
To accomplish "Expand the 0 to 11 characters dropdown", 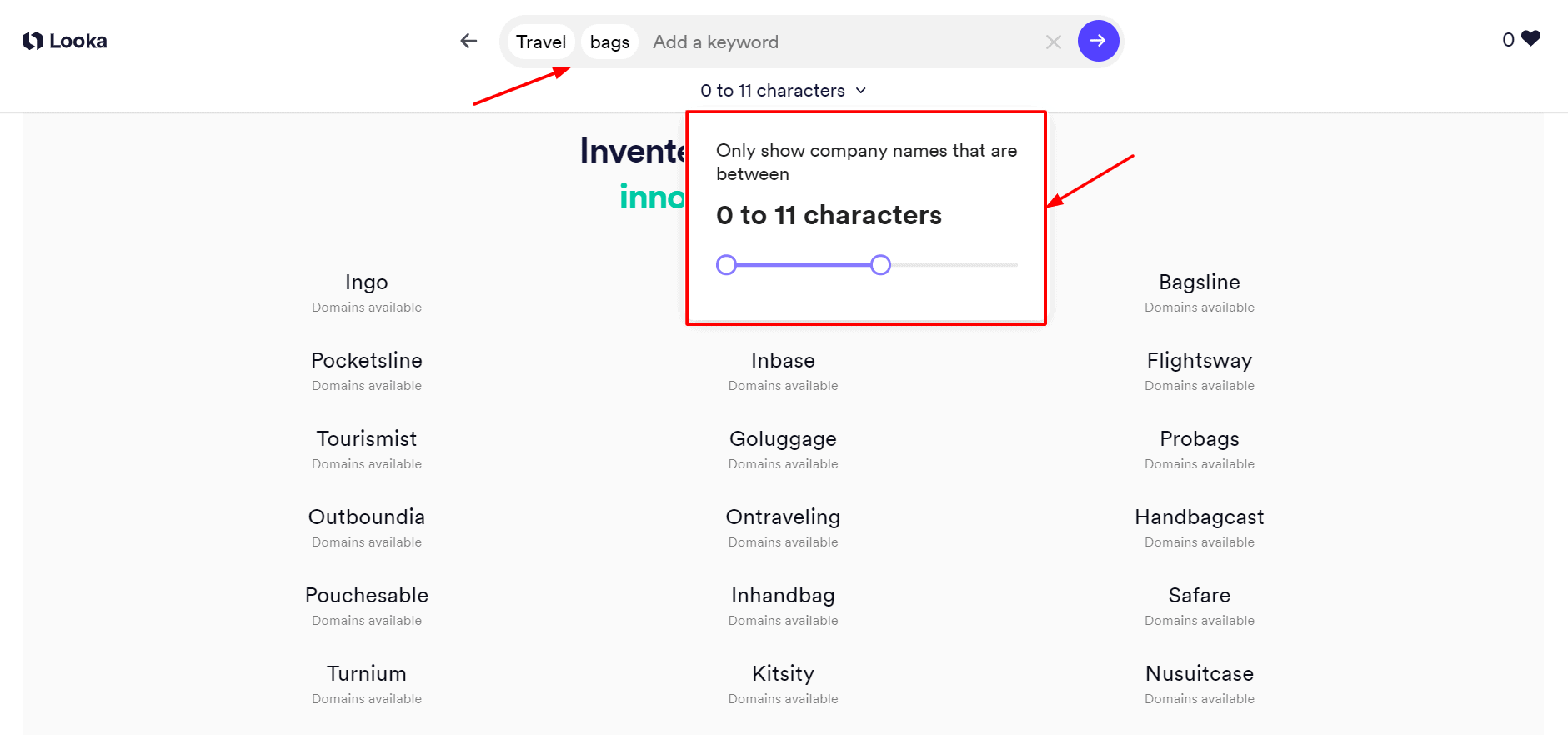I will coord(783,90).
